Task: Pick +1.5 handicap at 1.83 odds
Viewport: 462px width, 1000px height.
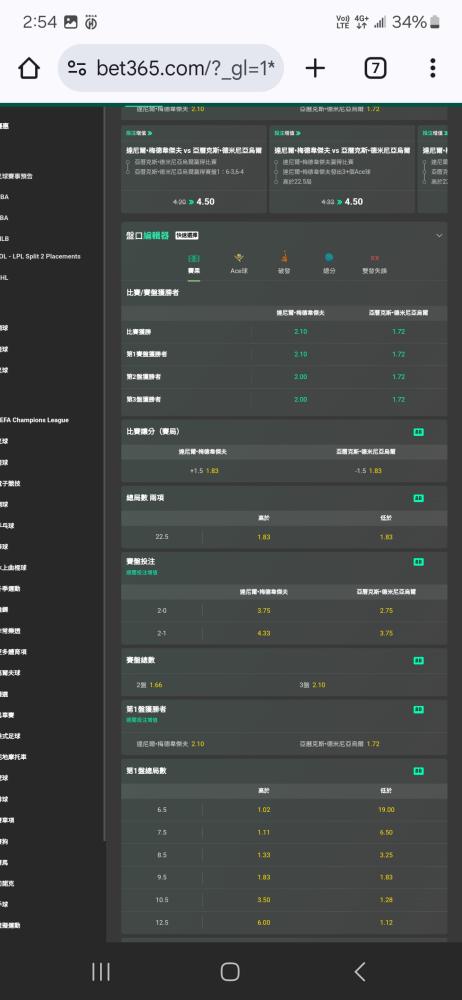Action: [203, 471]
